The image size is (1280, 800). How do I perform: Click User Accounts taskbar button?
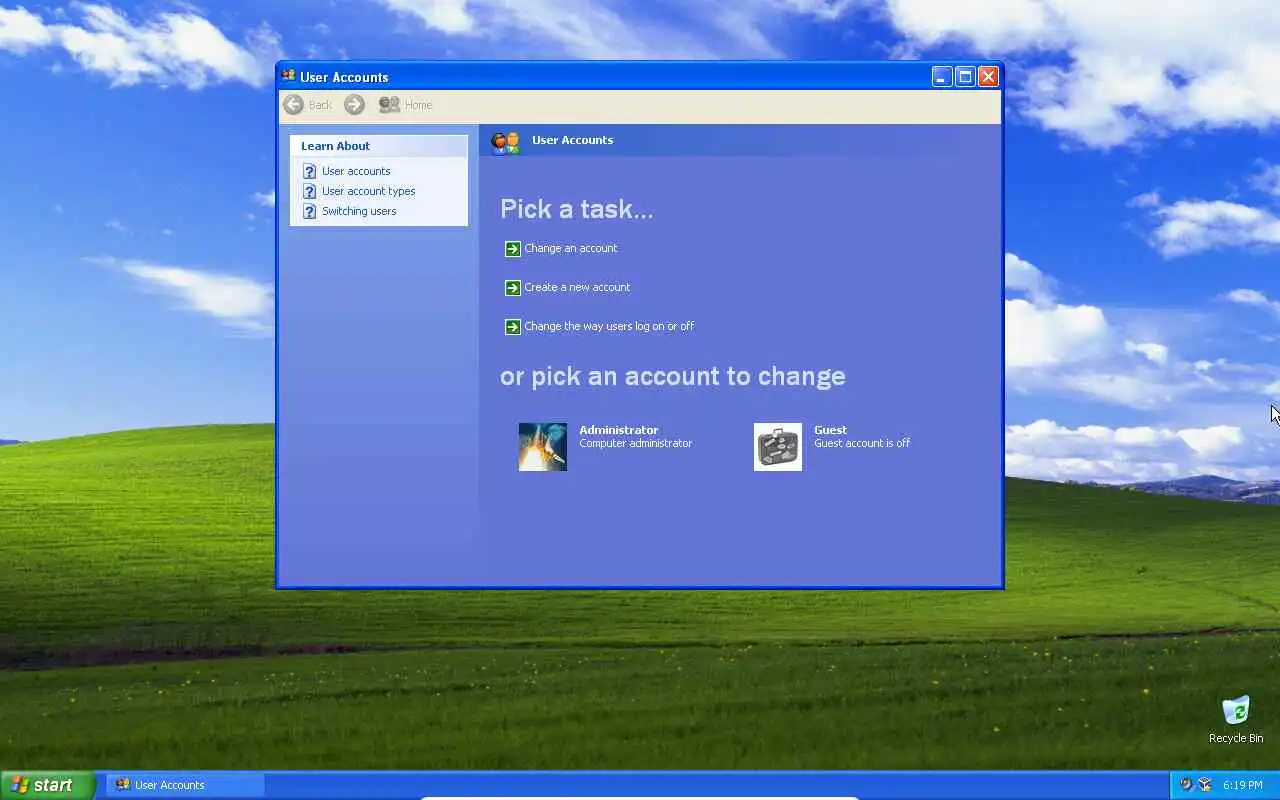coord(185,785)
